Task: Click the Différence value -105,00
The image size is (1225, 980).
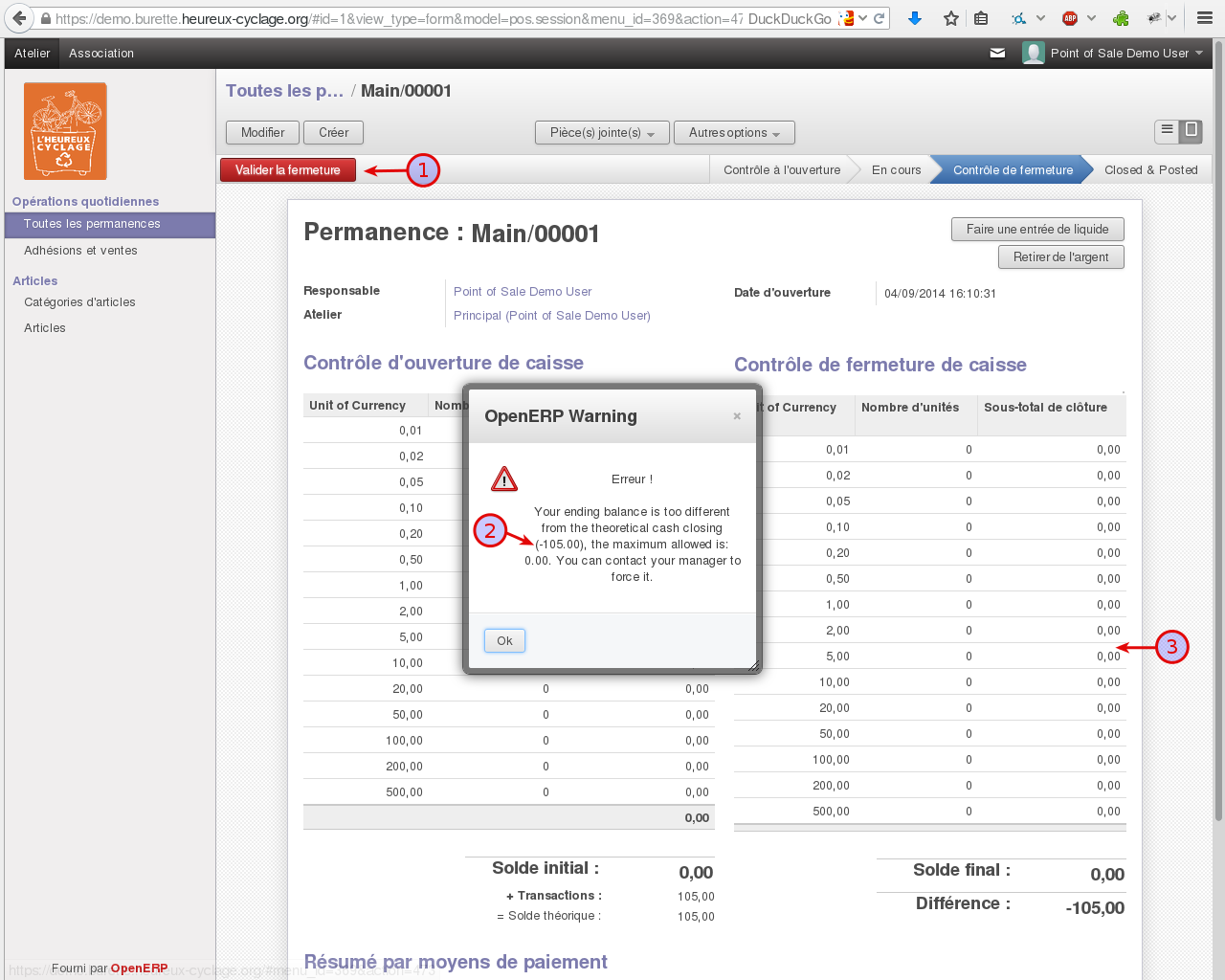Action: click(1095, 908)
